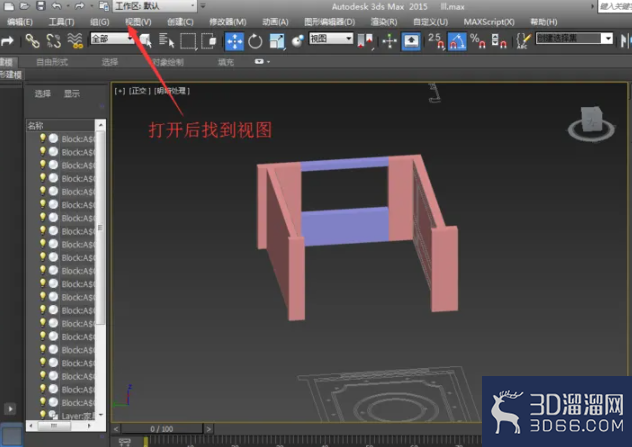Screen dimensions: 632x447
Task: Redo using the quick access bar arrow
Action: point(80,6)
